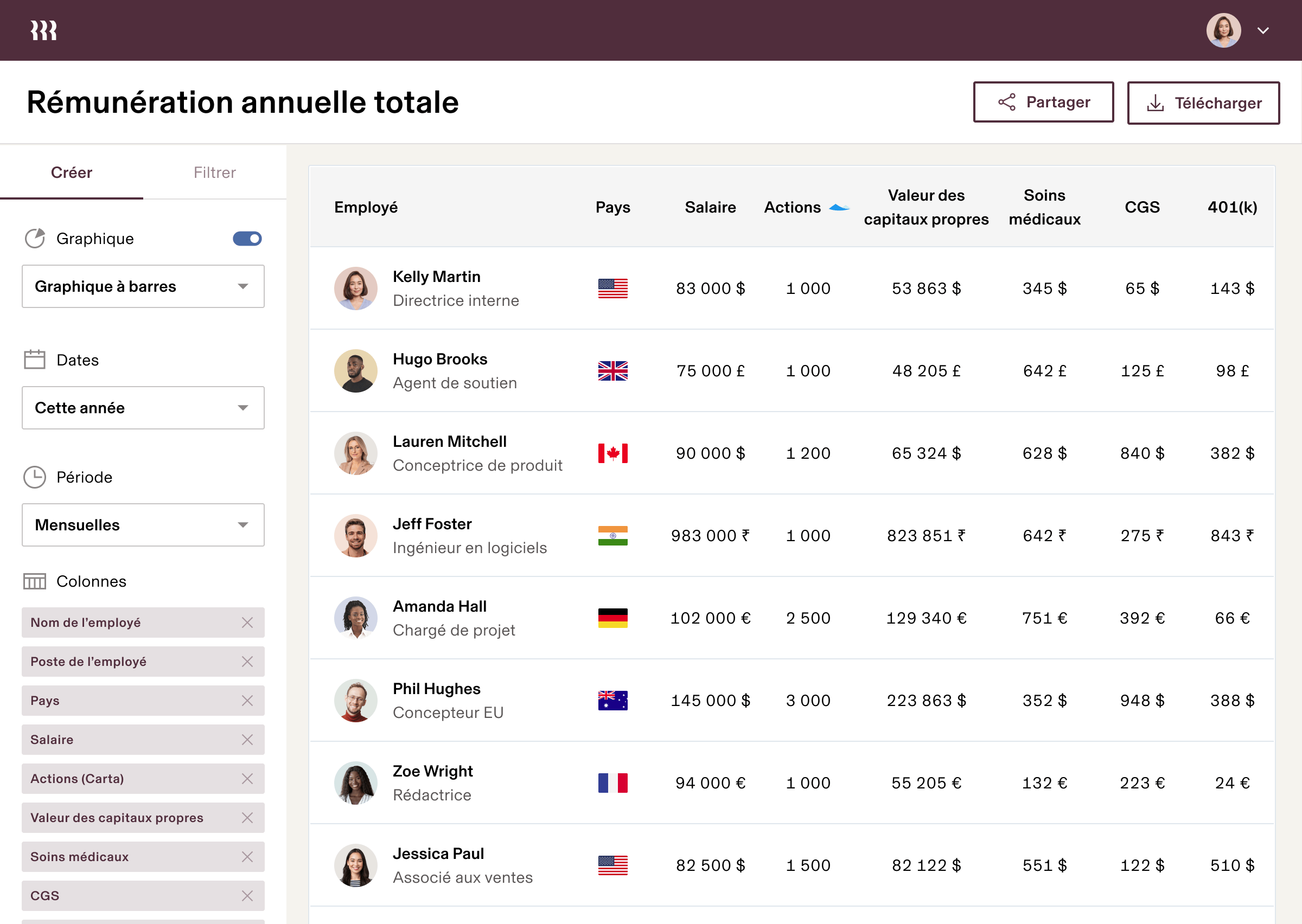Open the user profile avatar in the top bar
Screen dimensions: 1302x924
coord(1223,30)
